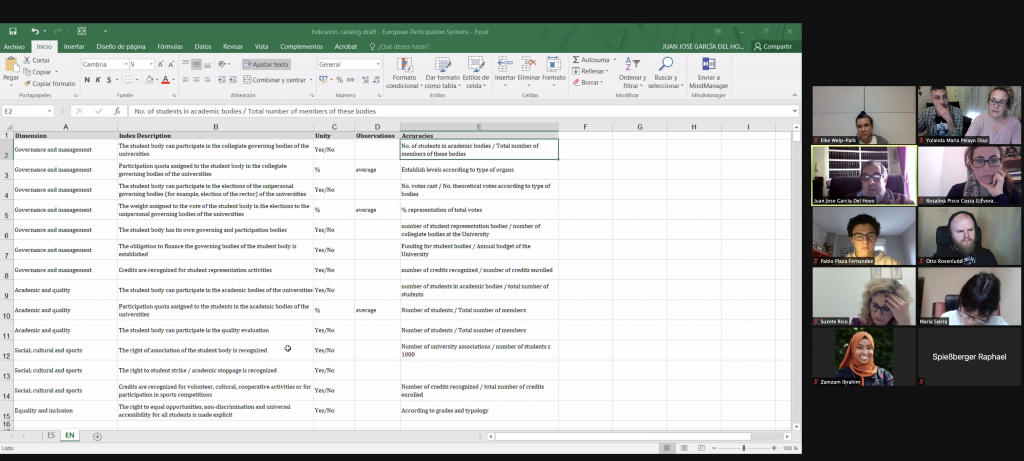Click the percent style icon
Screen dimensions: 1024x461
click(x=340, y=80)
